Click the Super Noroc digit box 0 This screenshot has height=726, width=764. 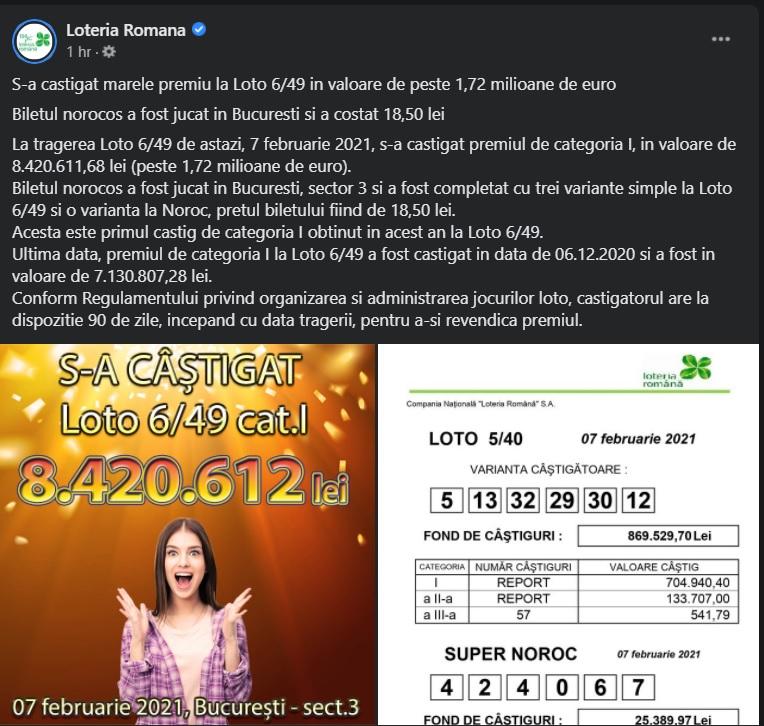[x=562, y=688]
